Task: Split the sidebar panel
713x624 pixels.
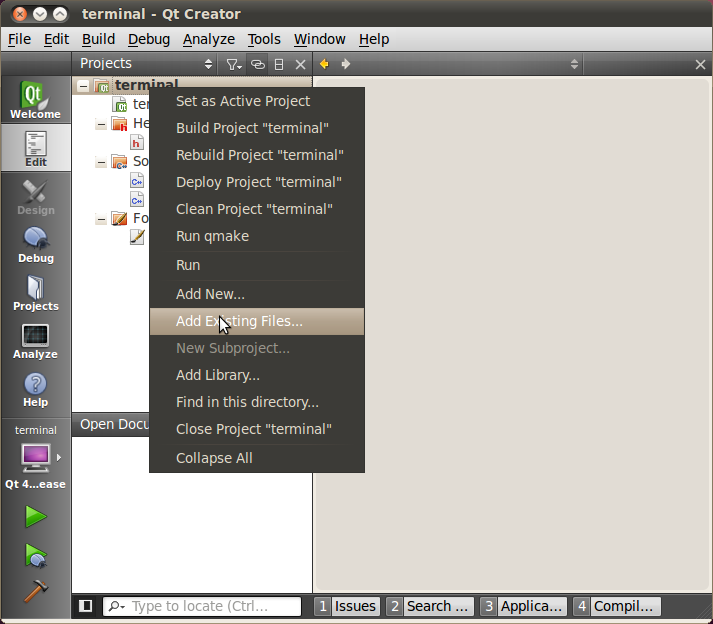Action: (279, 64)
